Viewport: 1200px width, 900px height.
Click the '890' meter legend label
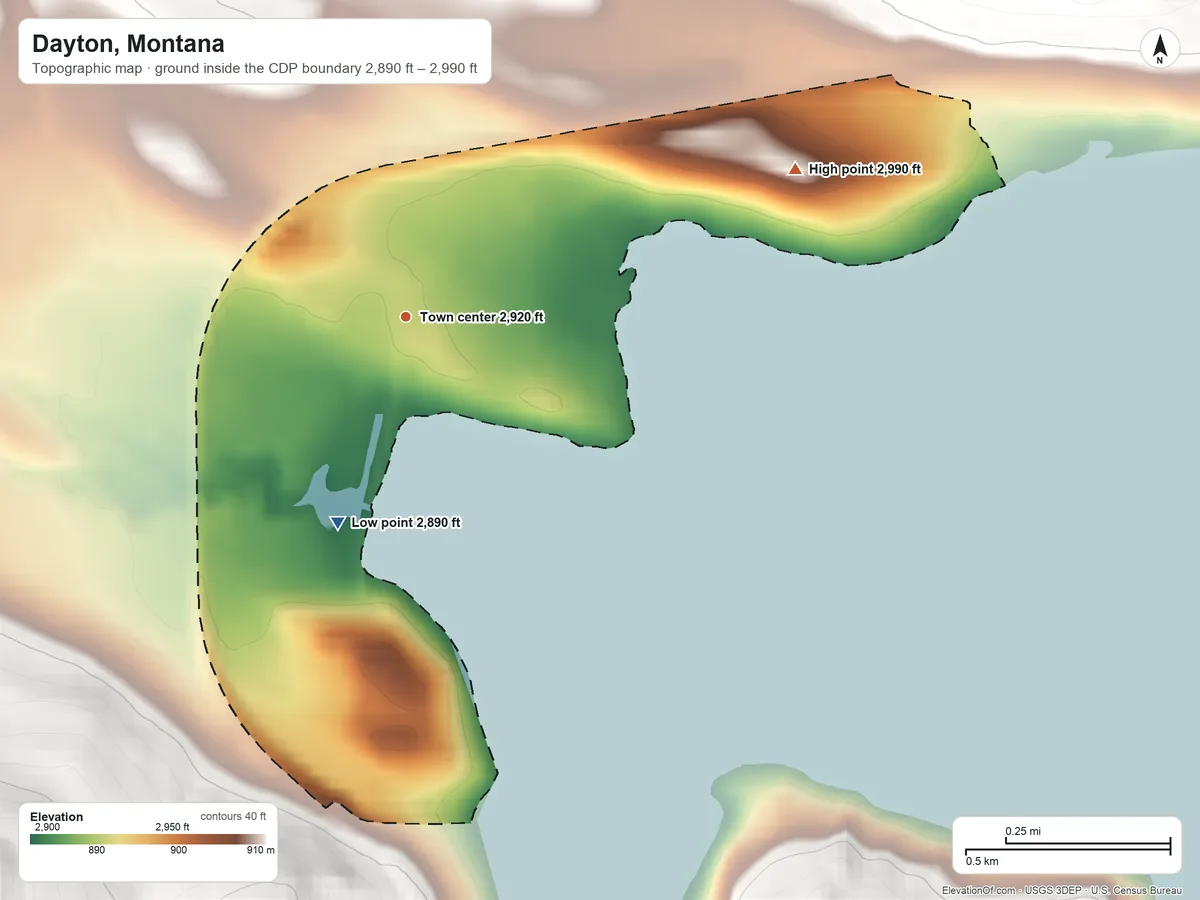(x=97, y=851)
